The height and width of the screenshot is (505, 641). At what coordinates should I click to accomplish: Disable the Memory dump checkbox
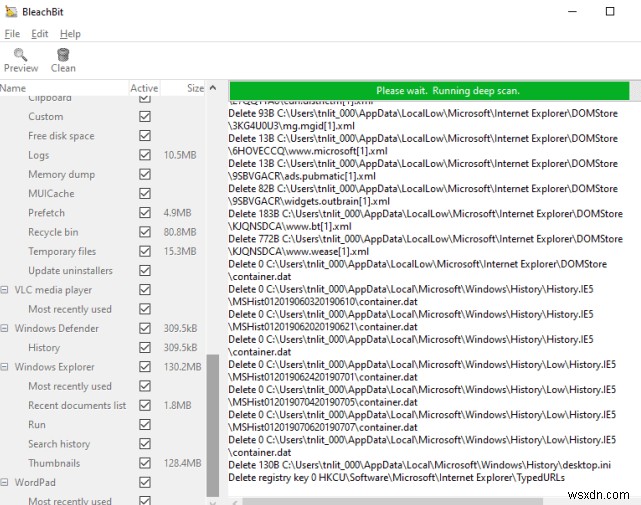145,174
